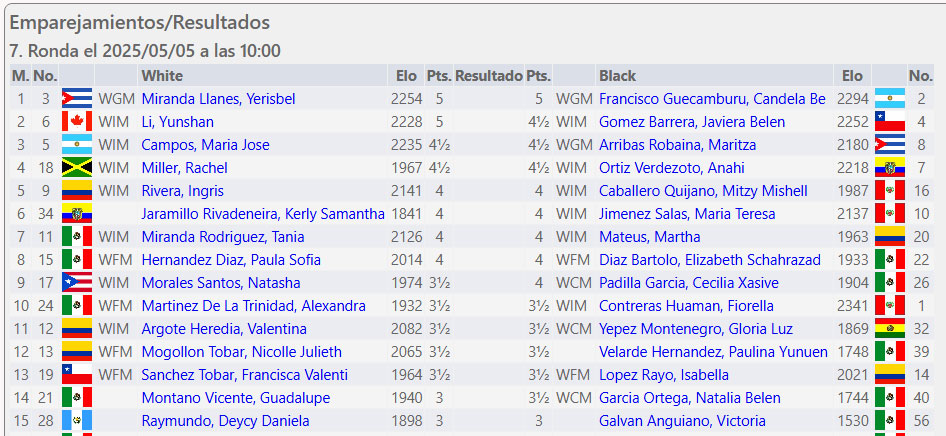Screen dimensions: 946x436
Task: Open Campos, Maria Jose player page
Action: (x=205, y=145)
